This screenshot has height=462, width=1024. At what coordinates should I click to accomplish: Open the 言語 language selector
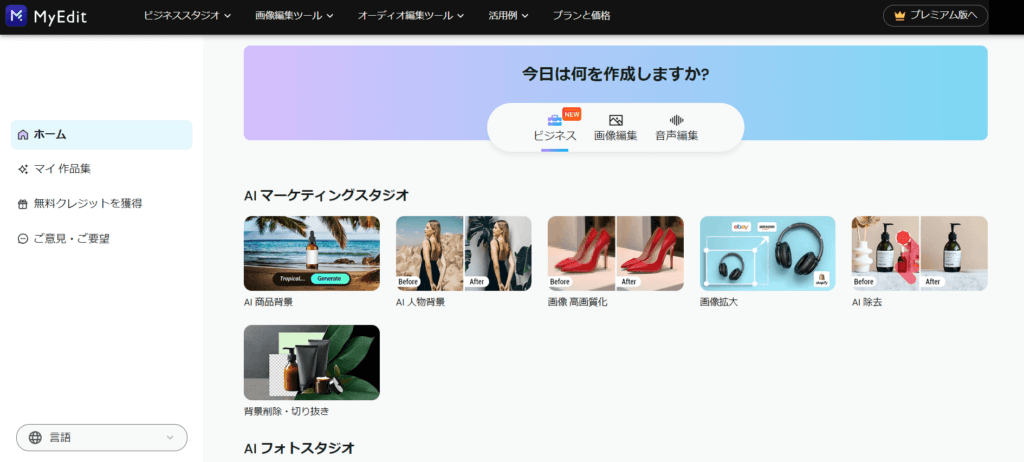click(x=102, y=438)
